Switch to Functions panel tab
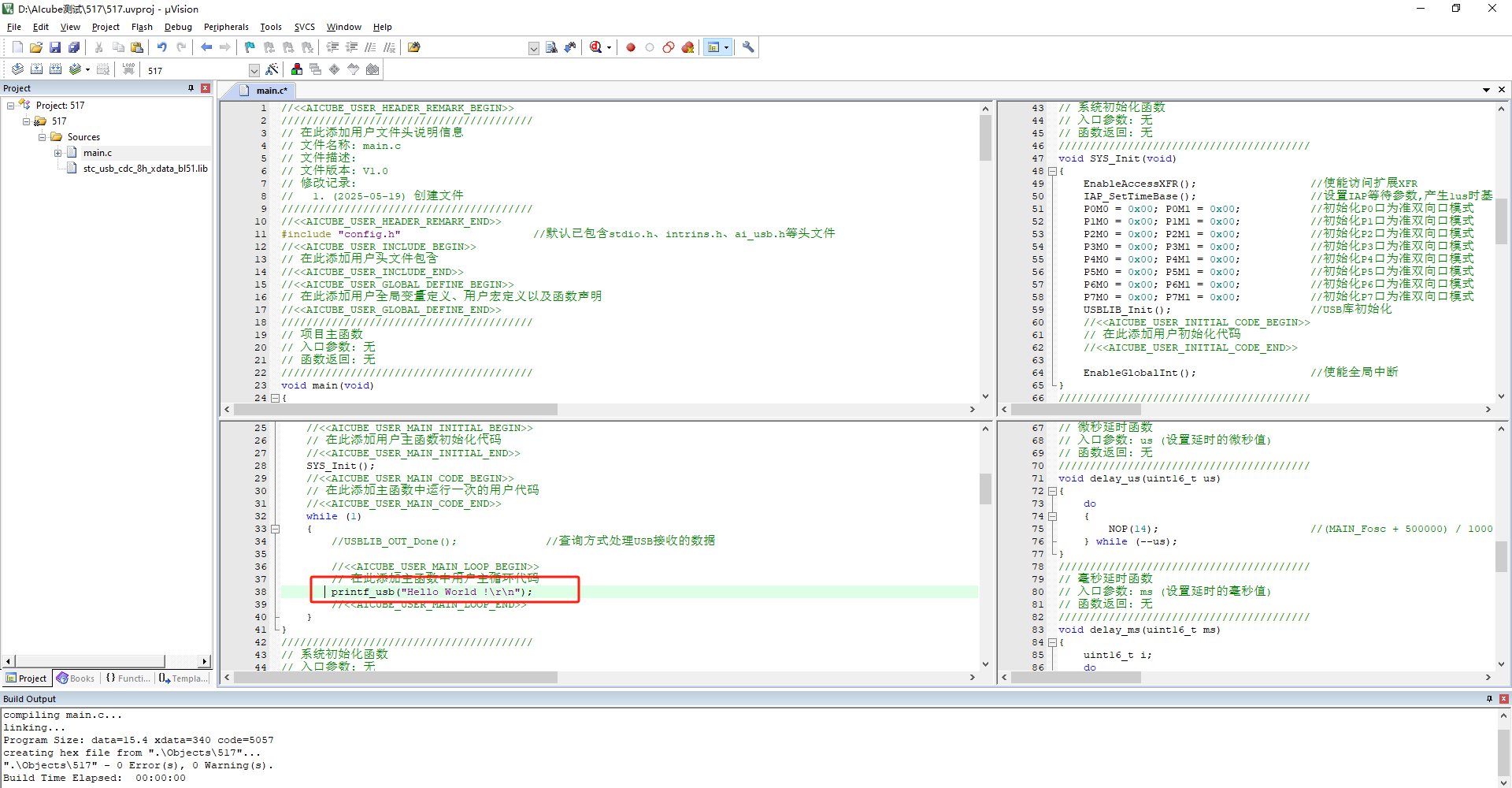 click(128, 678)
